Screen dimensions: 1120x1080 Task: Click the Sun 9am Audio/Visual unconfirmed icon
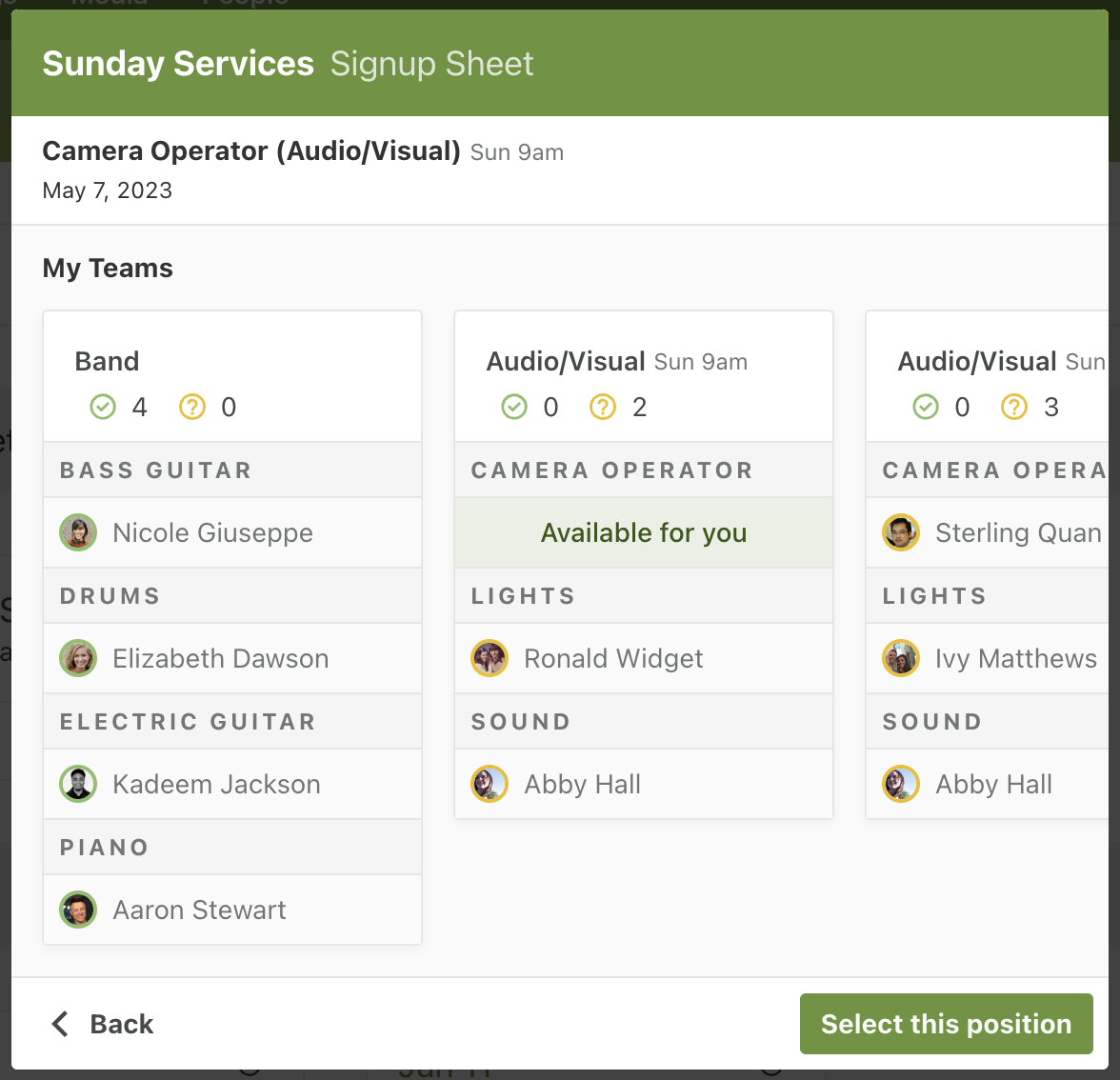tap(603, 408)
